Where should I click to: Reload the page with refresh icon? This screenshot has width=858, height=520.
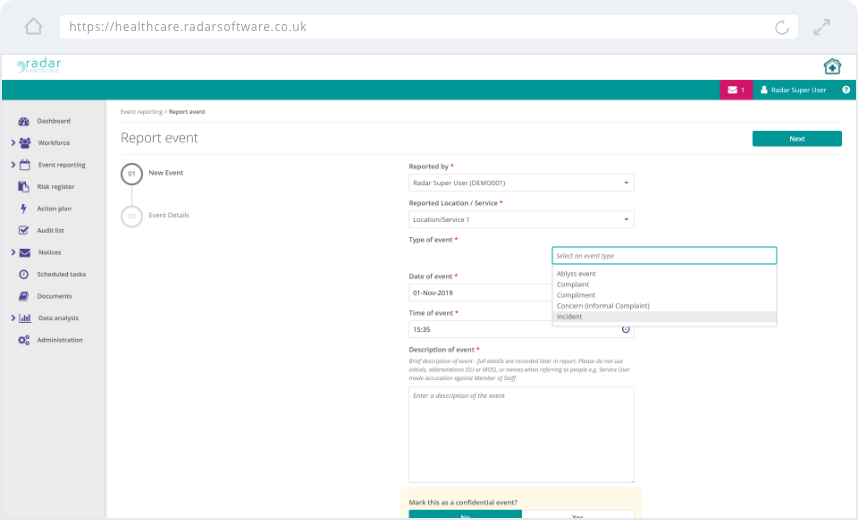point(782,27)
